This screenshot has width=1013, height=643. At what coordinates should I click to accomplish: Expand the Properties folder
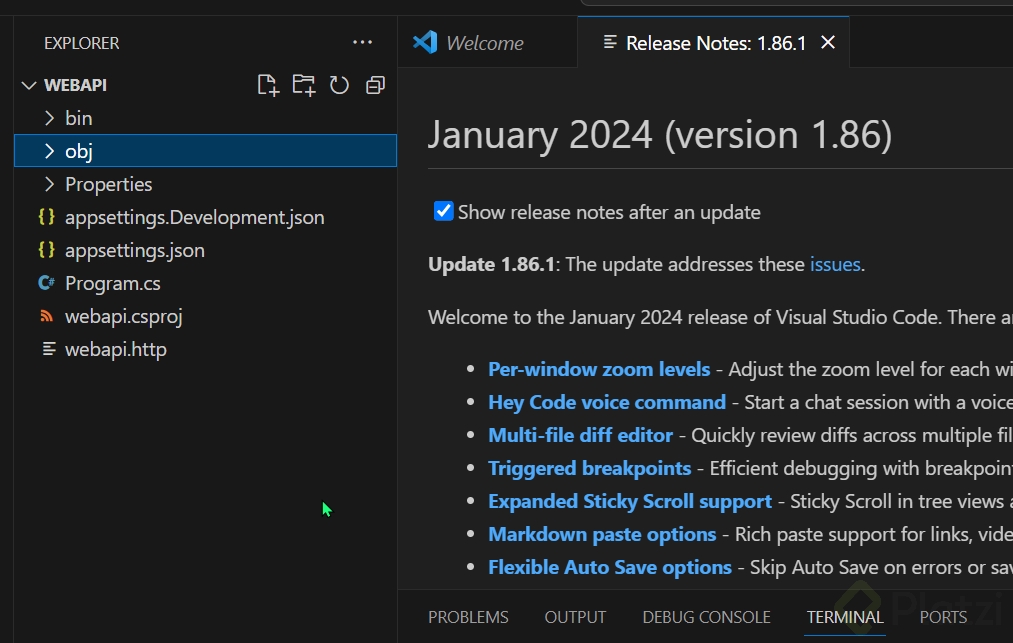[x=108, y=184]
